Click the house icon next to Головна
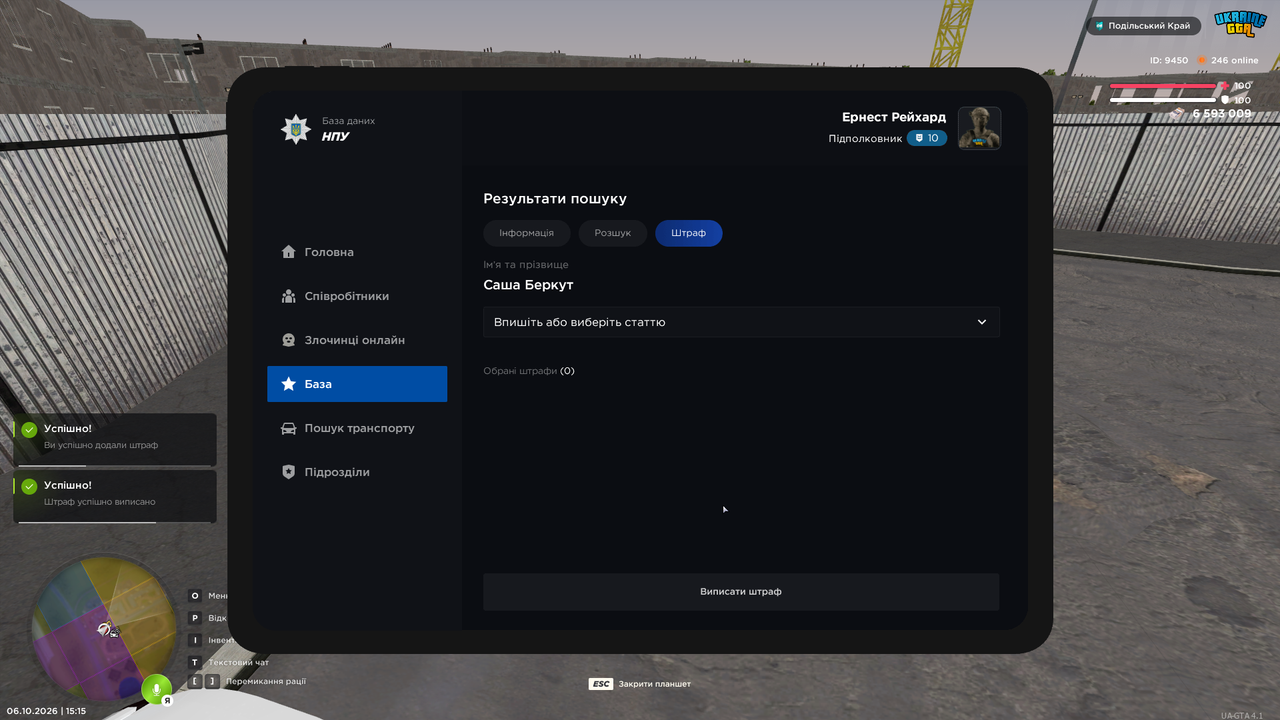1280x720 pixels. [x=289, y=252]
